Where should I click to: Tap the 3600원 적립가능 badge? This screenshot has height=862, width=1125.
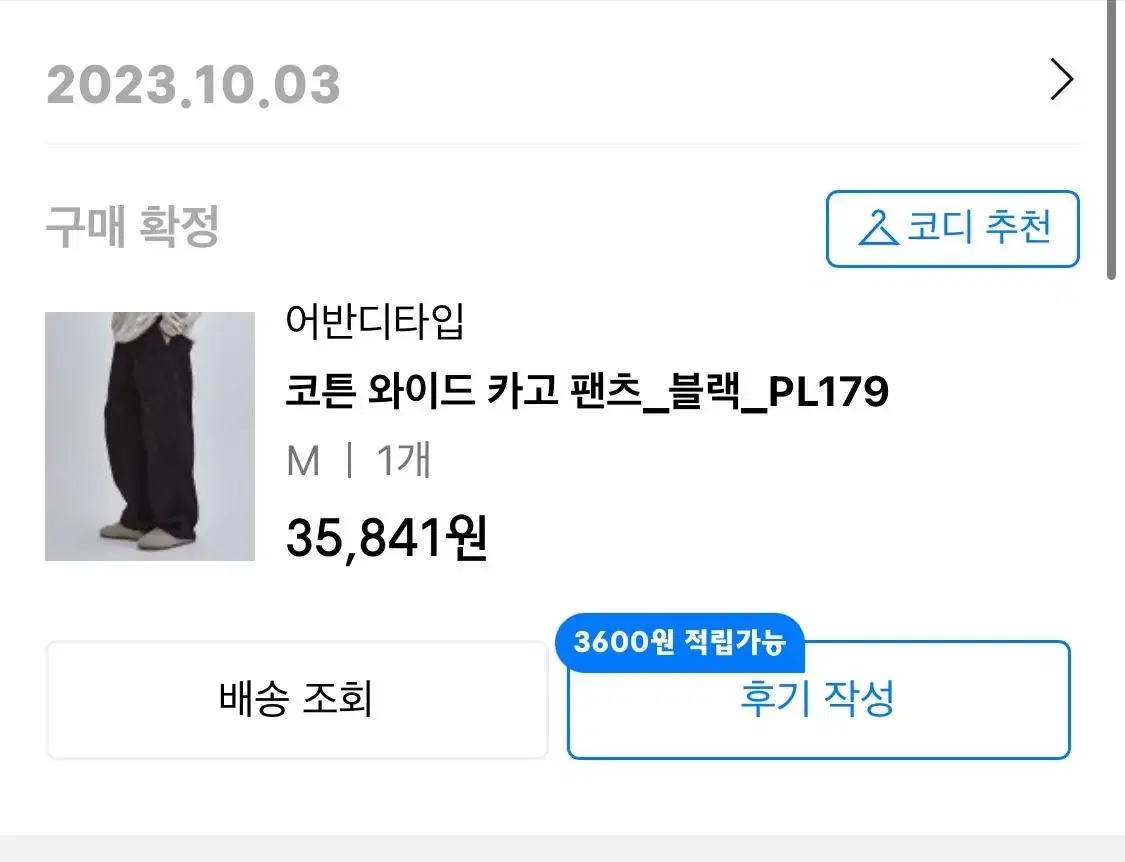coord(679,642)
